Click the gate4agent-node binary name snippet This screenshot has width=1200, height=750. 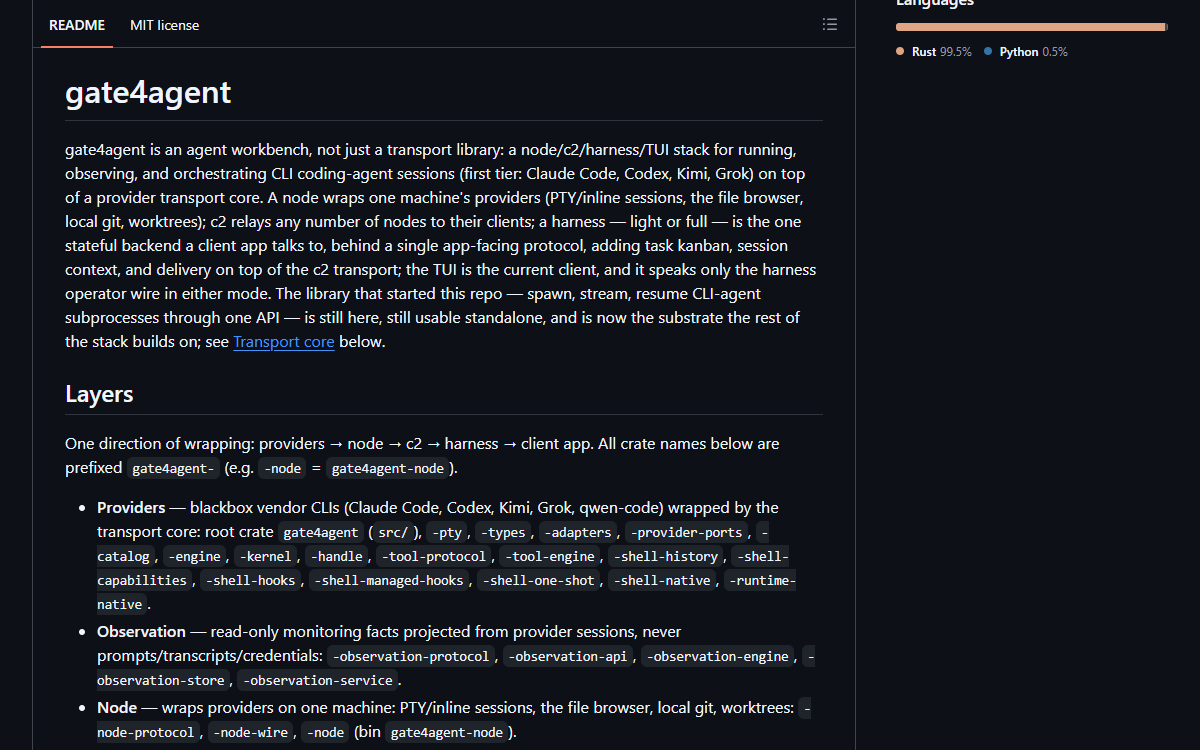click(446, 732)
